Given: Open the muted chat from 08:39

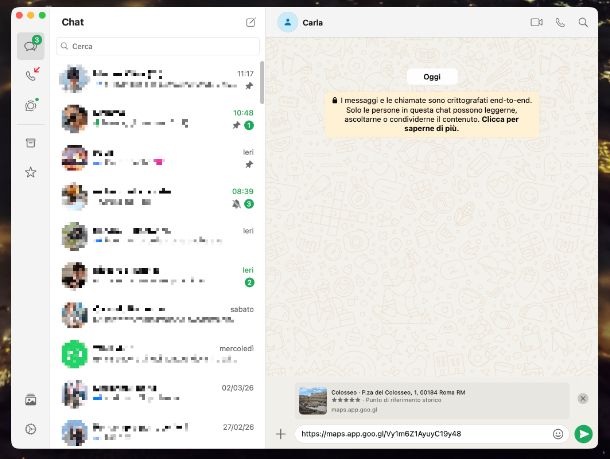Looking at the screenshot, I should tap(158, 197).
